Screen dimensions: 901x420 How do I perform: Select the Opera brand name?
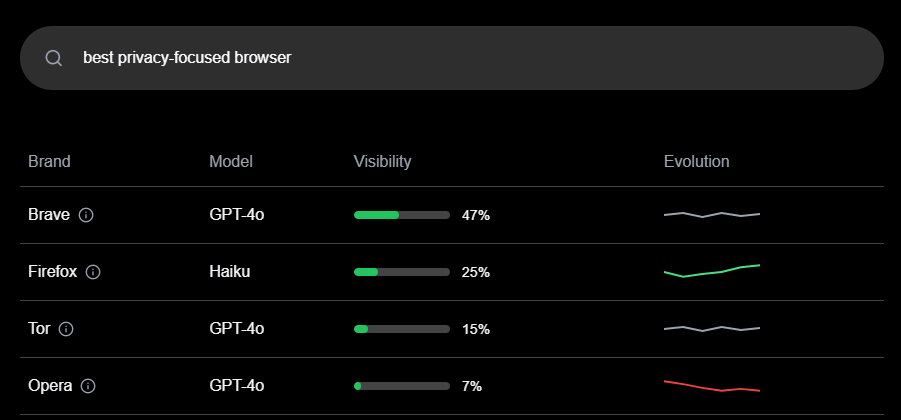point(50,386)
